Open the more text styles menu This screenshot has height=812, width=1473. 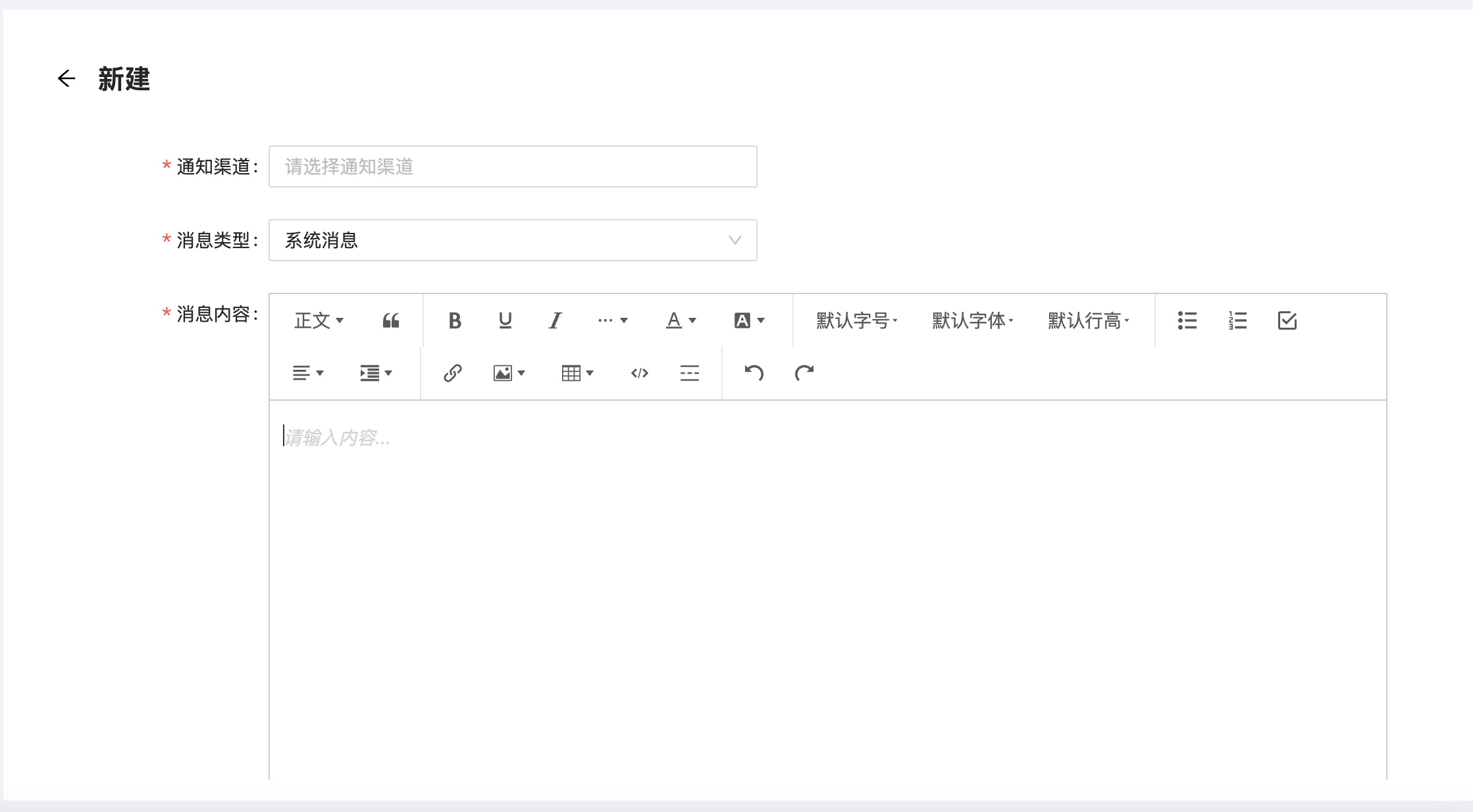tap(613, 320)
